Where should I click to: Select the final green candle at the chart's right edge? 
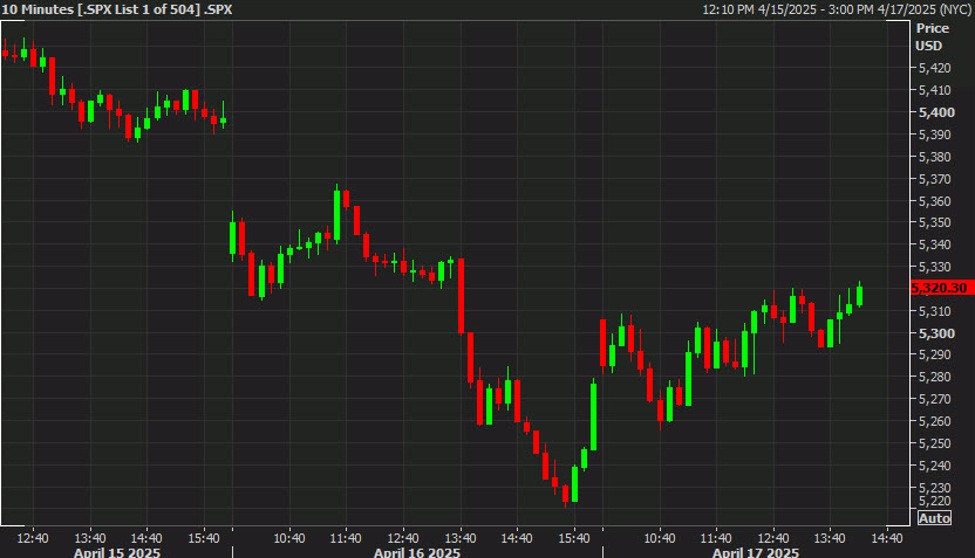click(x=859, y=296)
